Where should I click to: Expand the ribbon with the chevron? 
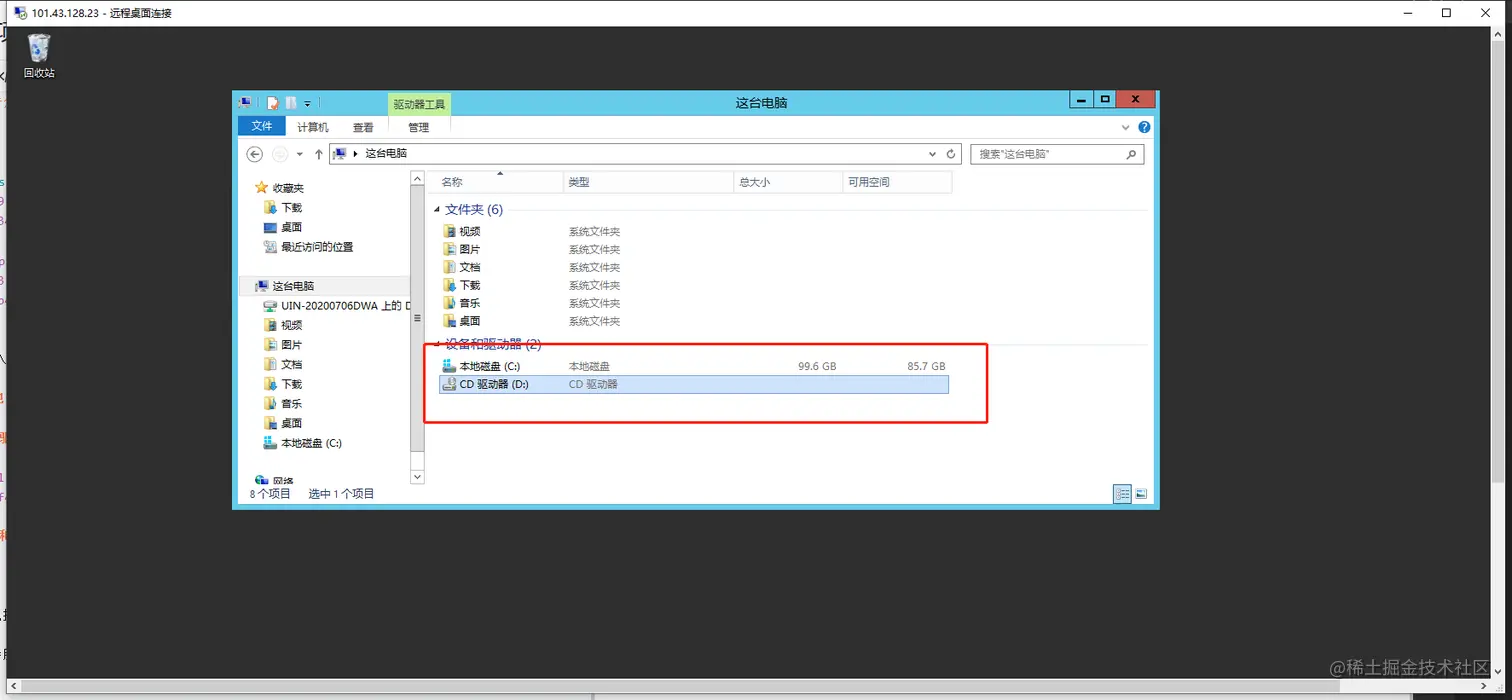coord(1127,127)
